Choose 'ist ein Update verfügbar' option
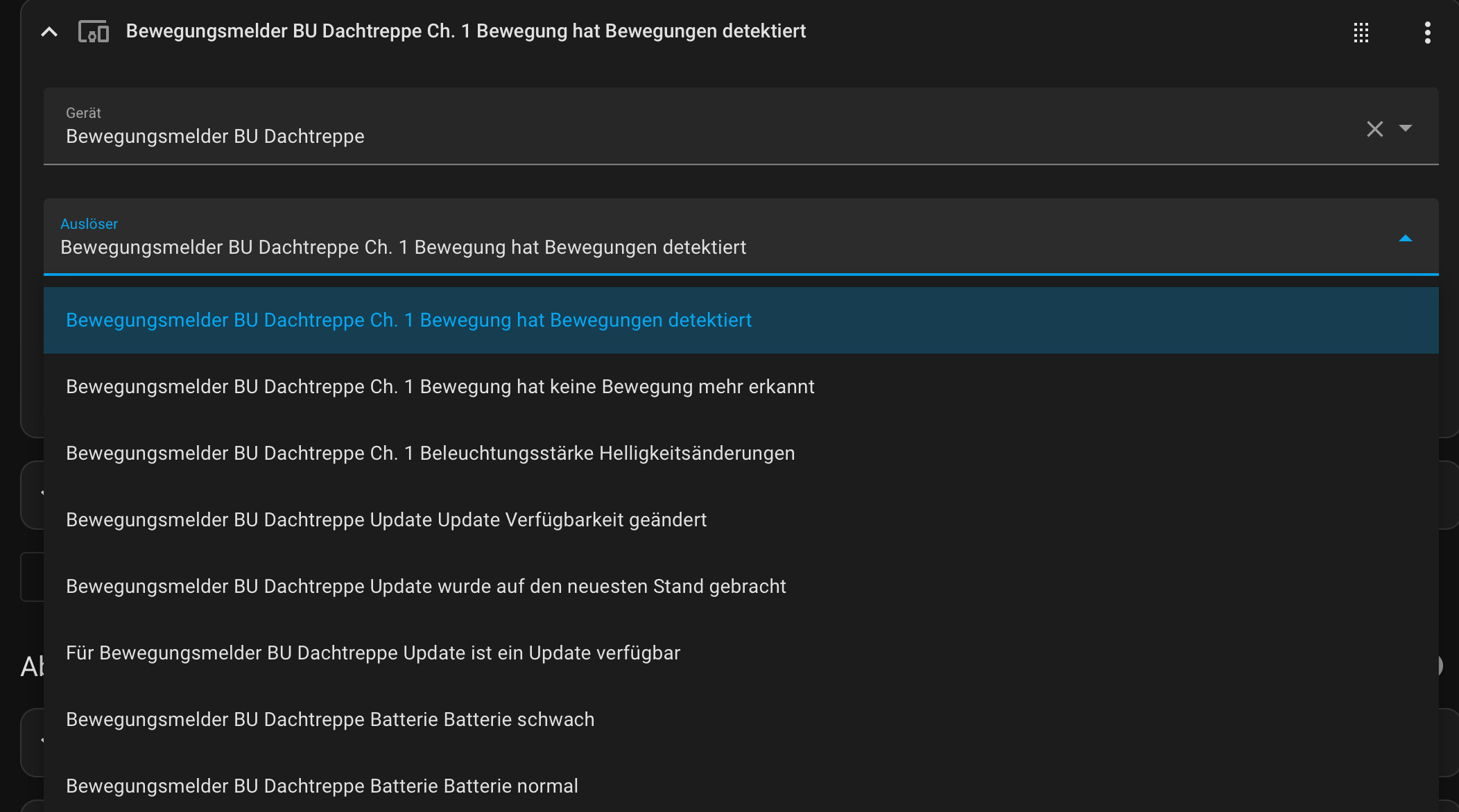1459x812 pixels. pyautogui.click(x=373, y=653)
